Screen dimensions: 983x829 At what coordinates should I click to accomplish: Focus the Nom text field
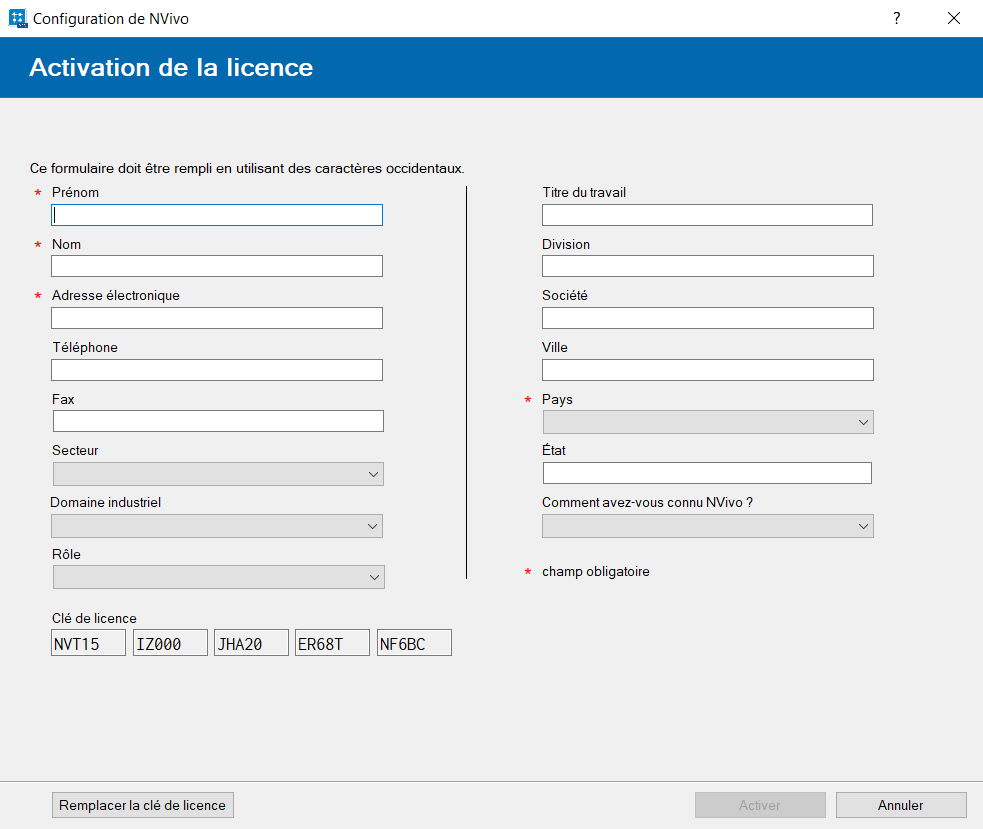pyautogui.click(x=217, y=266)
